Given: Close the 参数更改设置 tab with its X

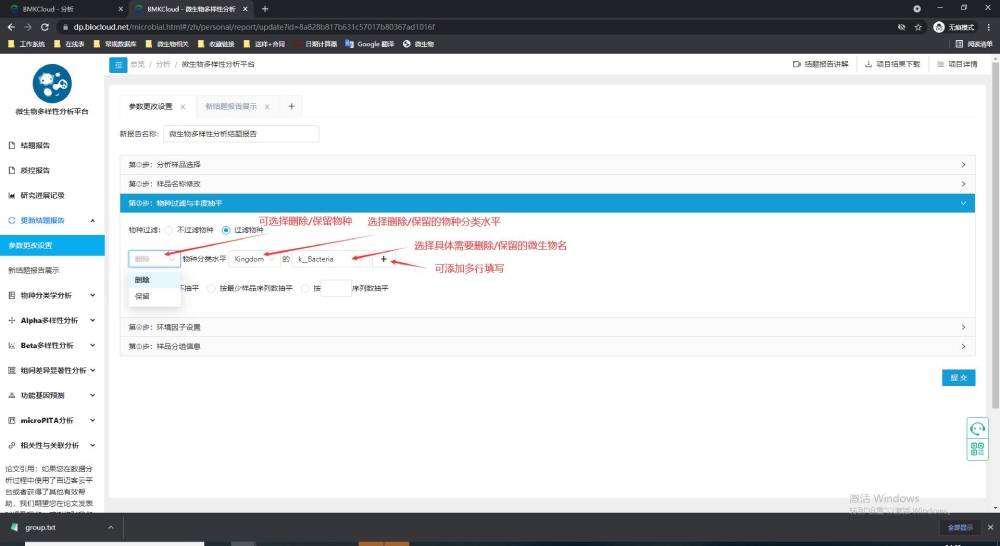Looking at the screenshot, I should coord(184,106).
